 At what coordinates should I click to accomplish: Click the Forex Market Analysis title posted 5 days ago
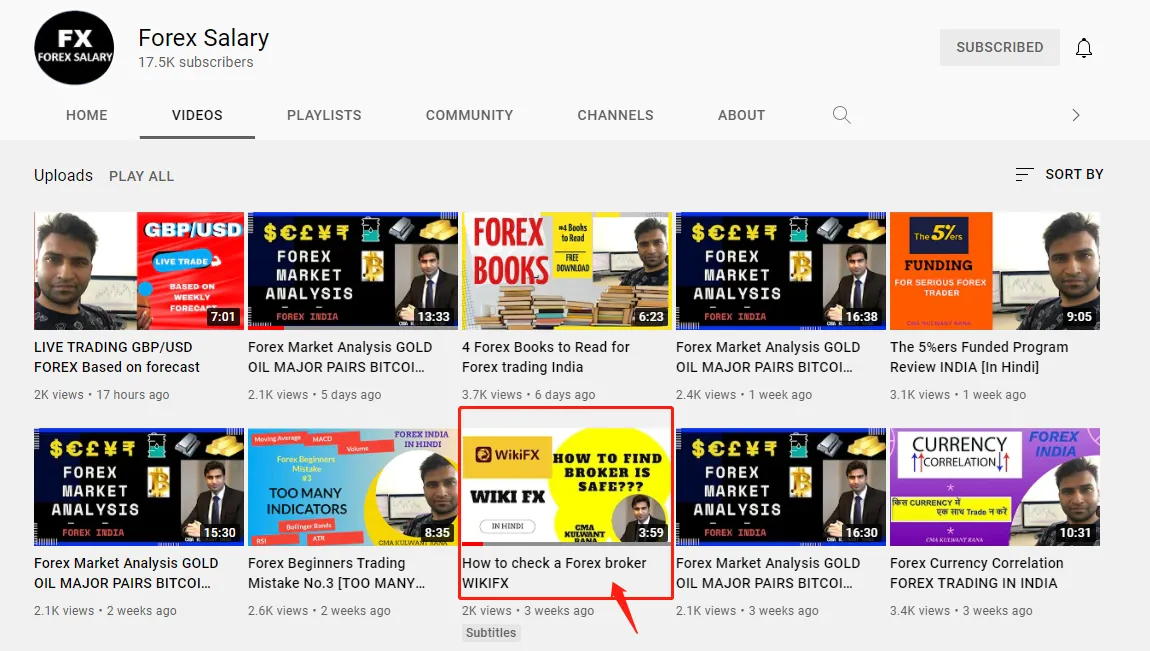click(x=340, y=357)
